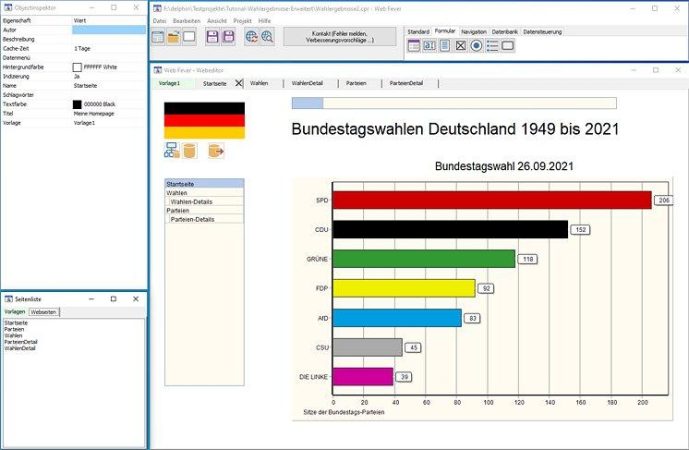Select Parteien-Details in the navigation menu
Image resolution: width=689 pixels, height=450 pixels.
[192, 219]
